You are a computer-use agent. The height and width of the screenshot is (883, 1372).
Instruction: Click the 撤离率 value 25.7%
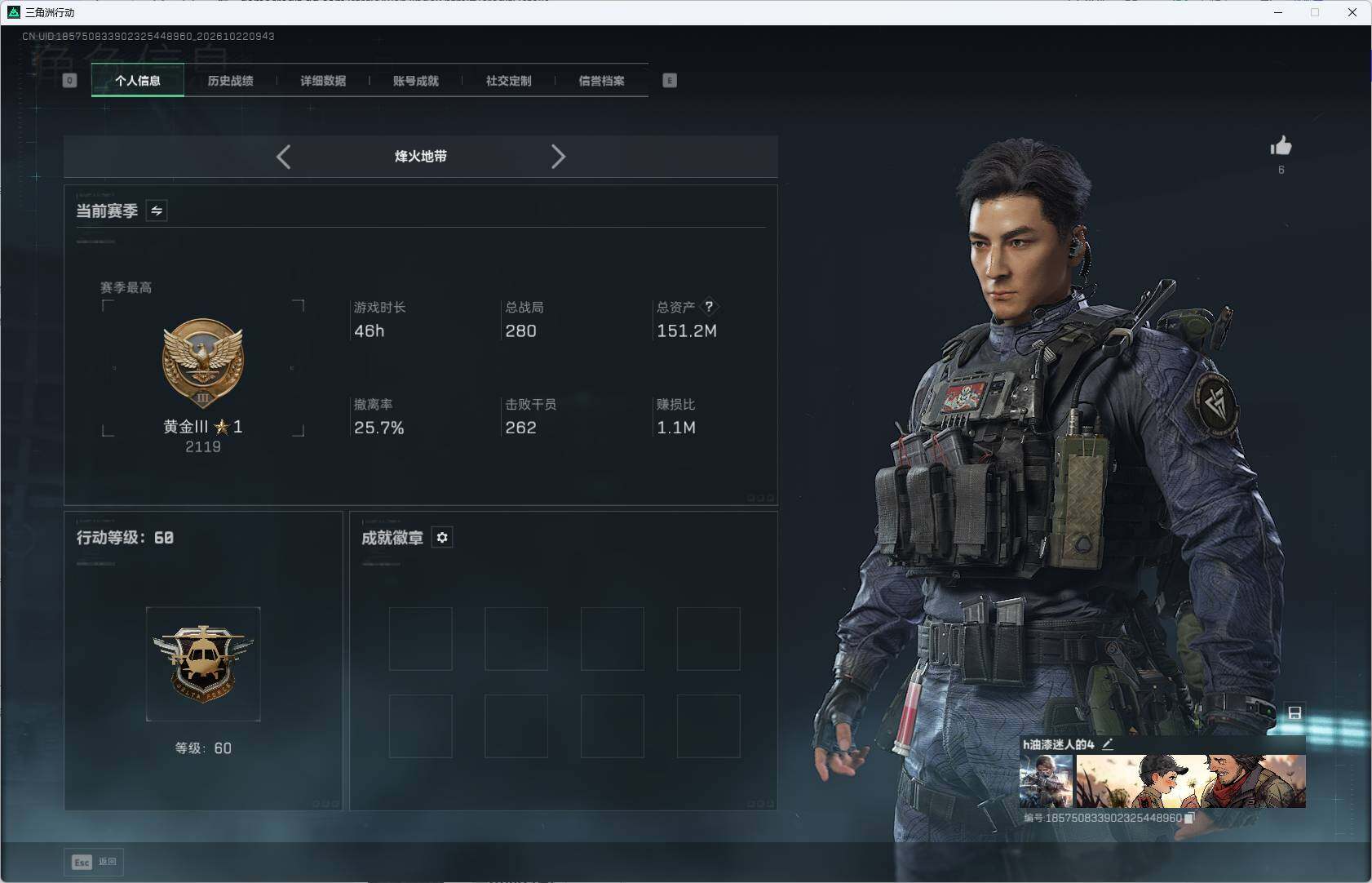379,428
